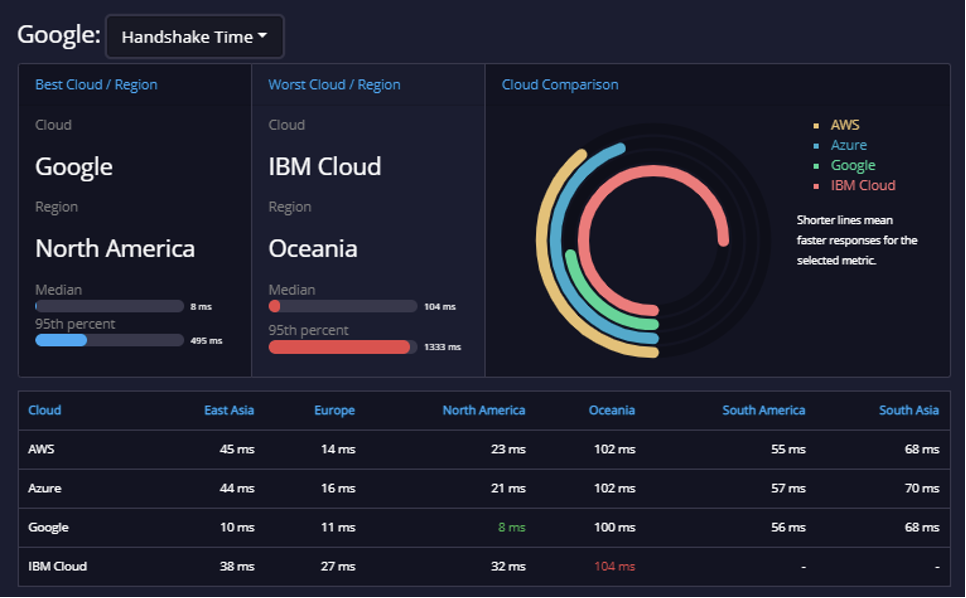Click the Google best cloud name

[x=74, y=168]
